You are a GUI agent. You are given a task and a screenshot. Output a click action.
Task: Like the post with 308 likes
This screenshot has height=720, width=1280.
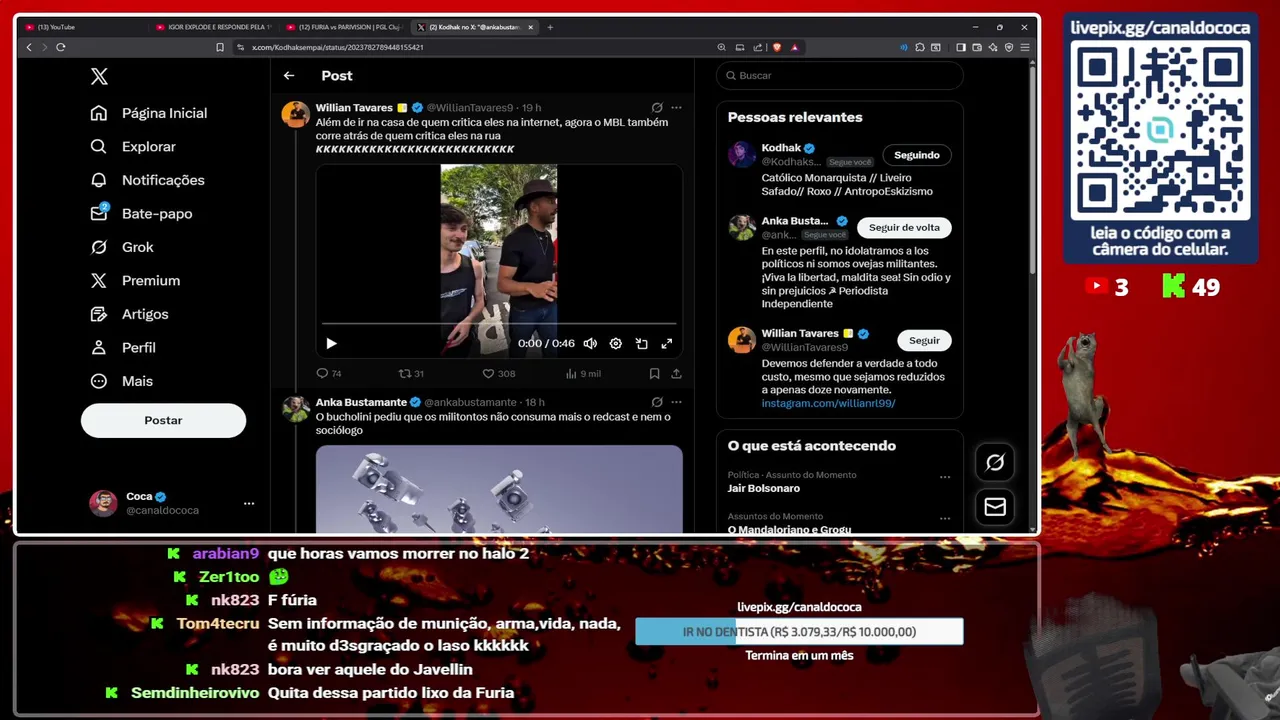[x=499, y=373]
